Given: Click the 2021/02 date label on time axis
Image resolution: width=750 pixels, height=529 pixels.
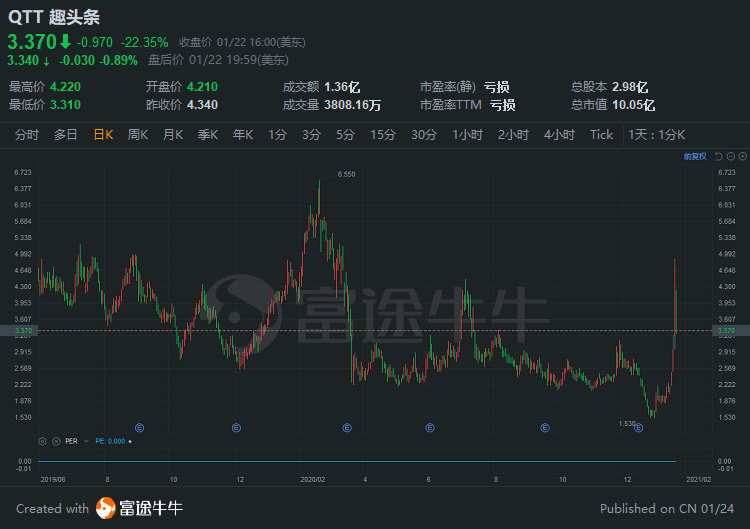Looking at the screenshot, I should tap(699, 479).
